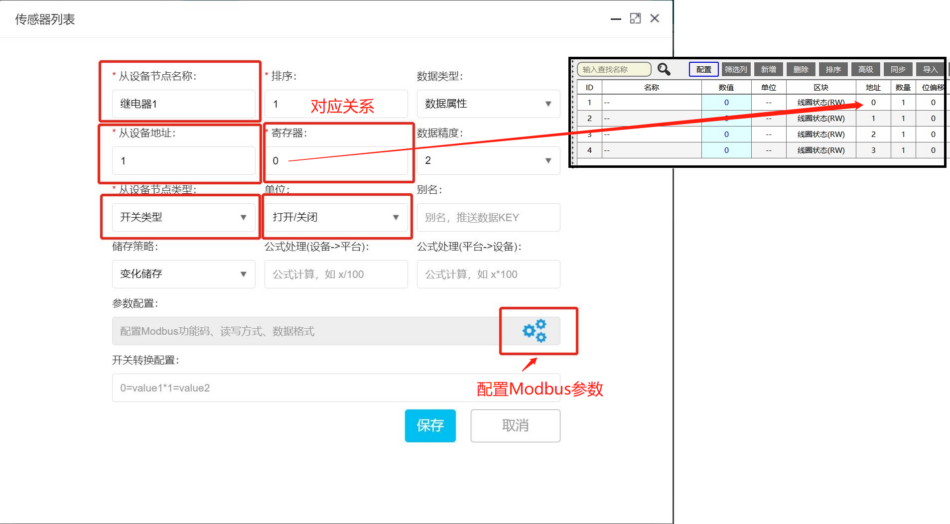The image size is (950, 524).
Task: Click the 输入查找名称 search box
Action: 614,70
